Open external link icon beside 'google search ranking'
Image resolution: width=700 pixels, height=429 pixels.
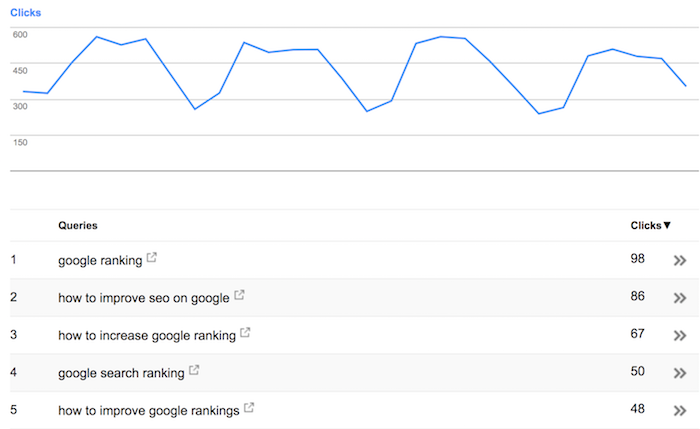194,370
